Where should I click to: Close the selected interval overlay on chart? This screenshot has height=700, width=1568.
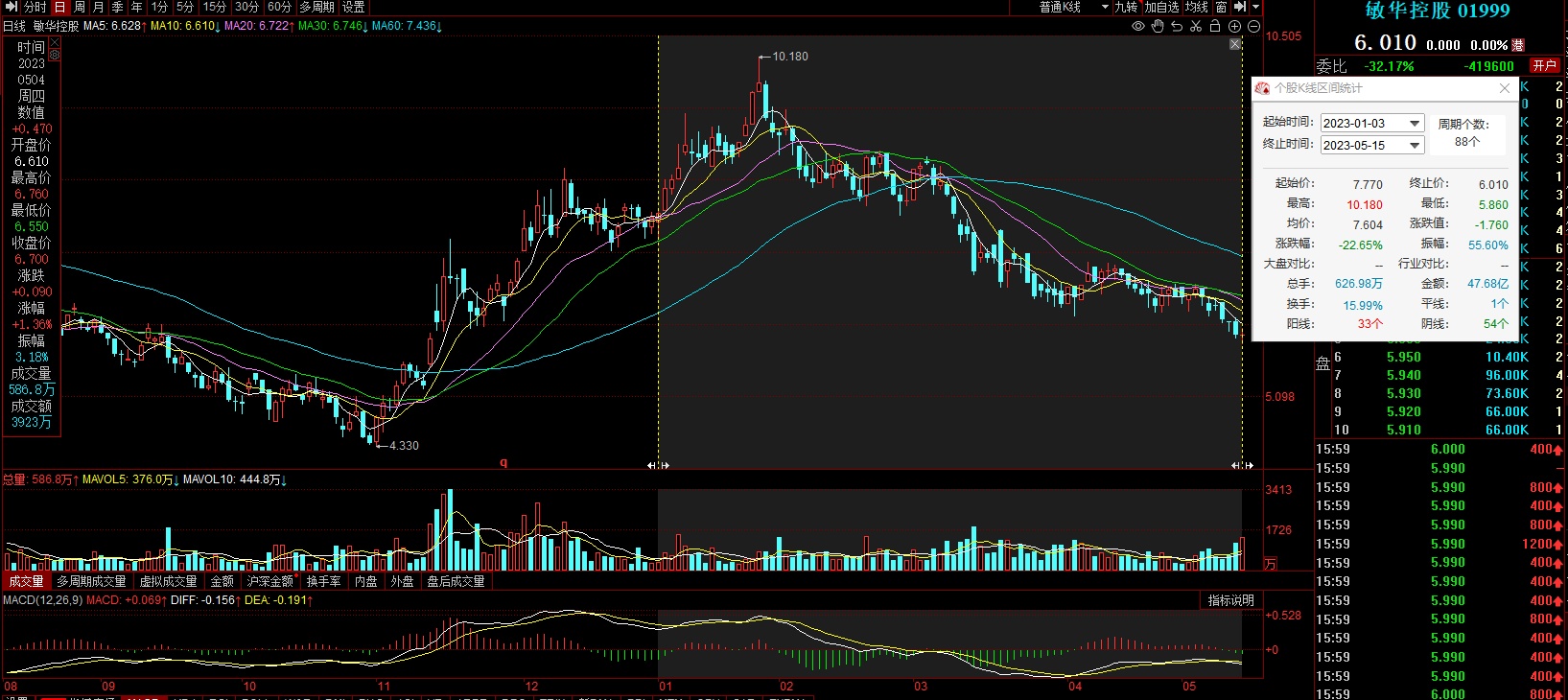[1235, 44]
